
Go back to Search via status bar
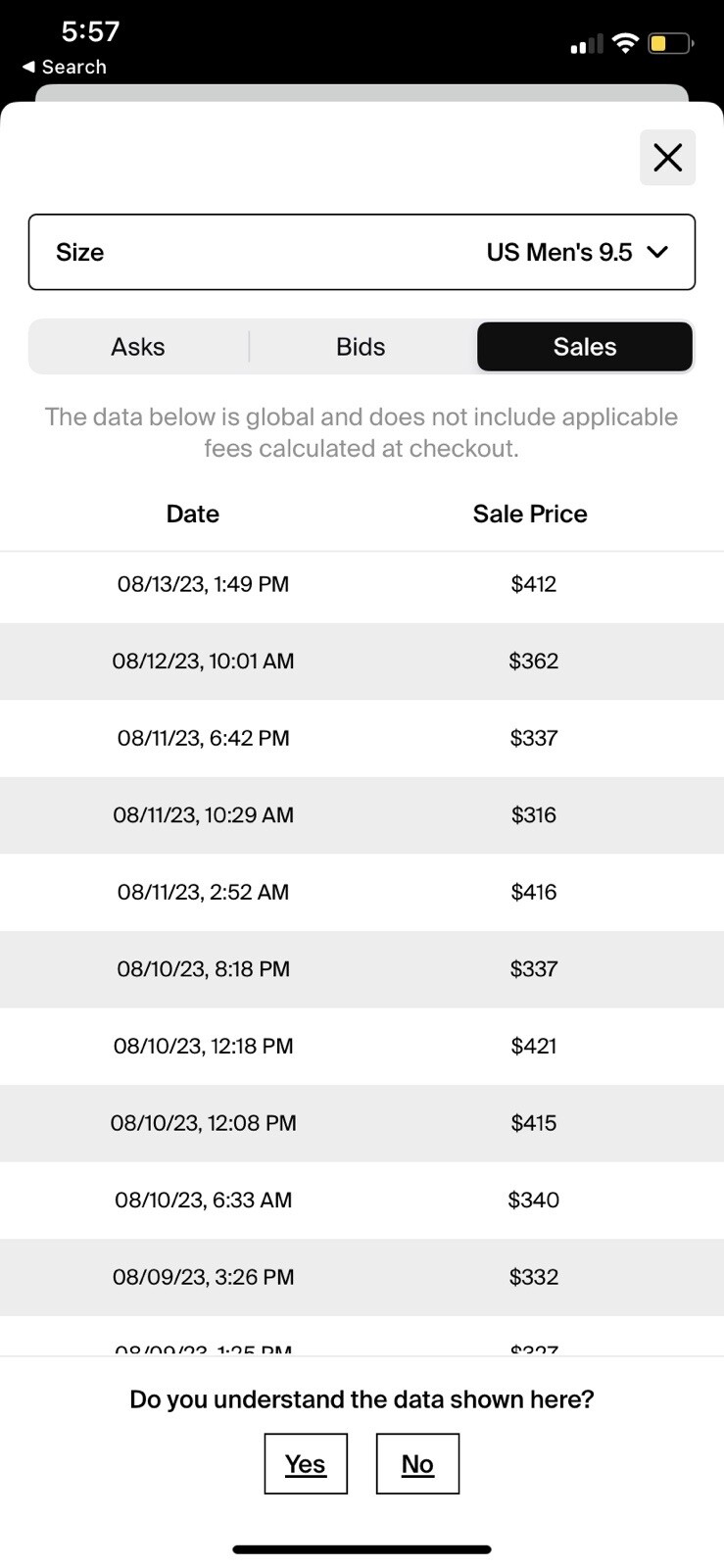(x=65, y=67)
